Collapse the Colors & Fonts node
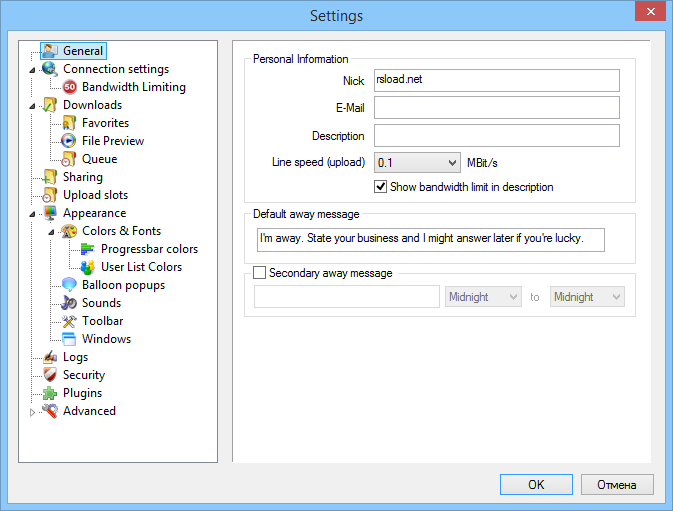 (51, 232)
